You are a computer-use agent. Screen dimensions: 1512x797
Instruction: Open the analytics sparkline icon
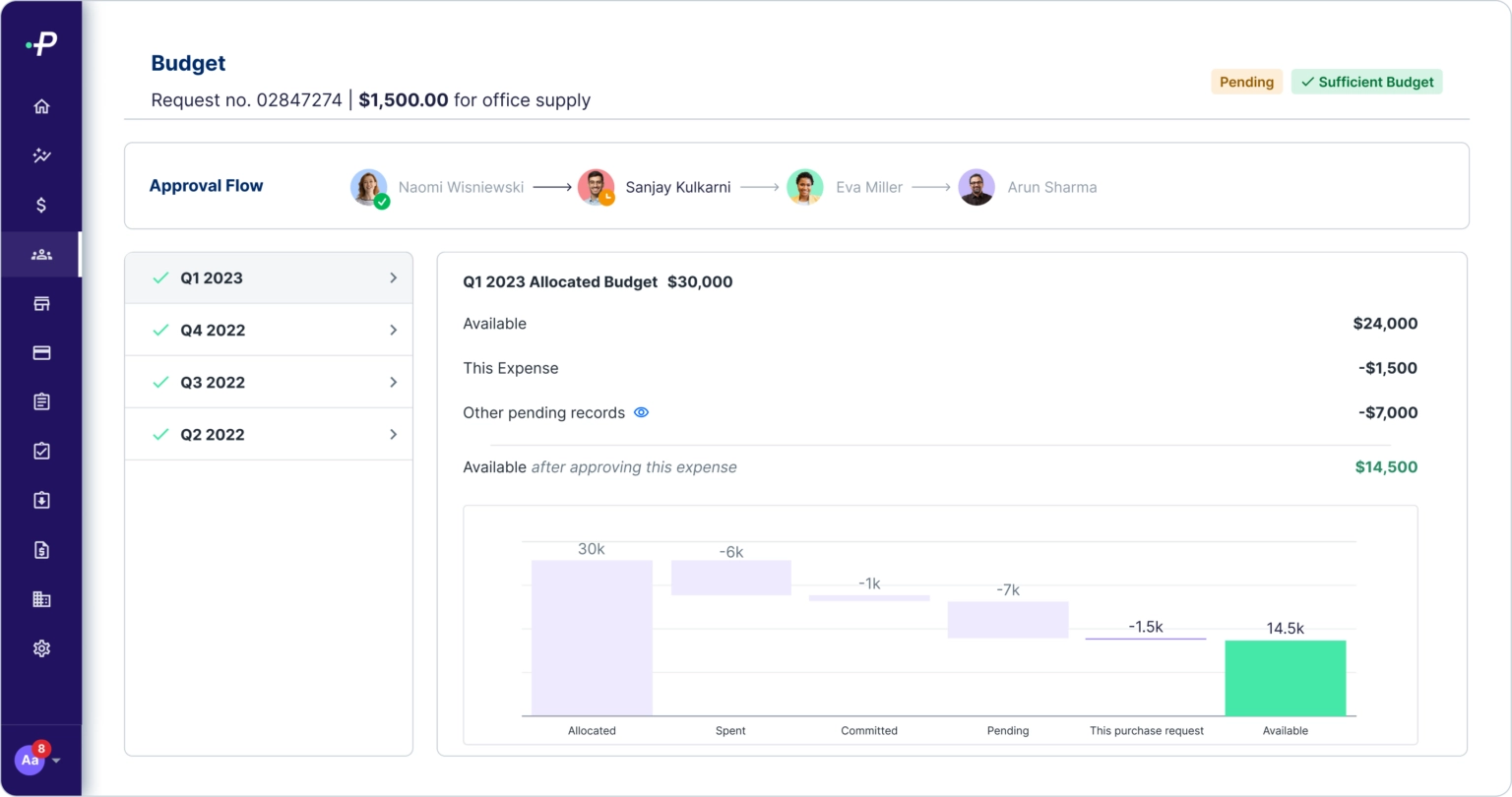click(x=41, y=155)
